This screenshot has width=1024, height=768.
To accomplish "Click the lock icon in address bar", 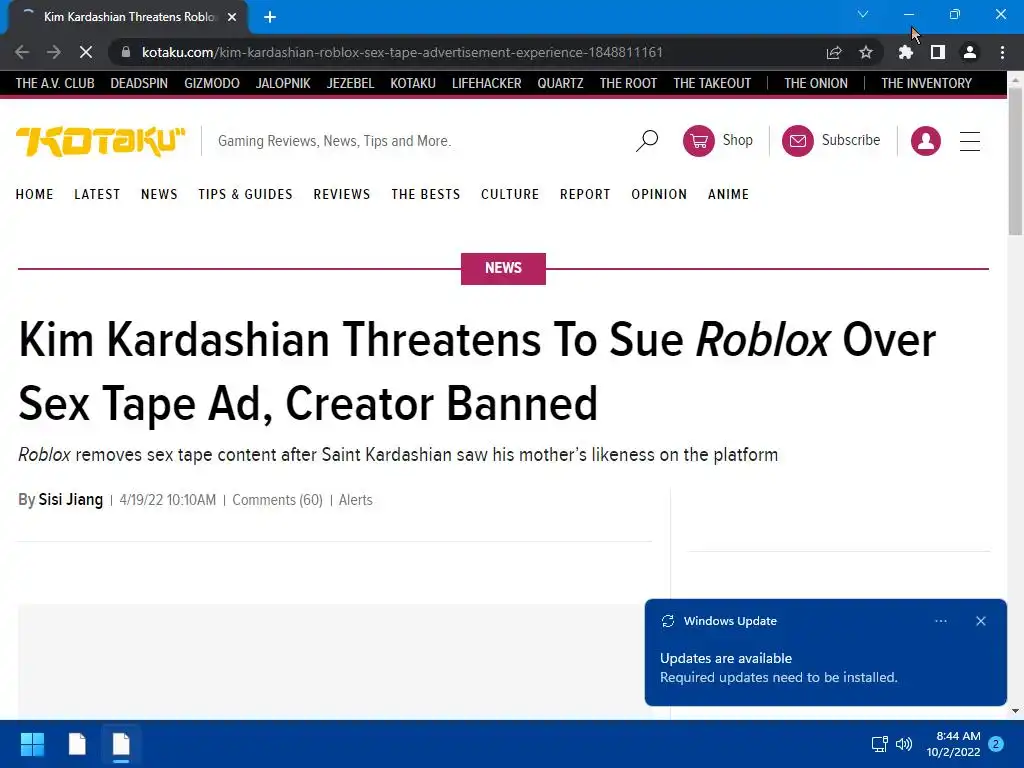I will click(126, 52).
